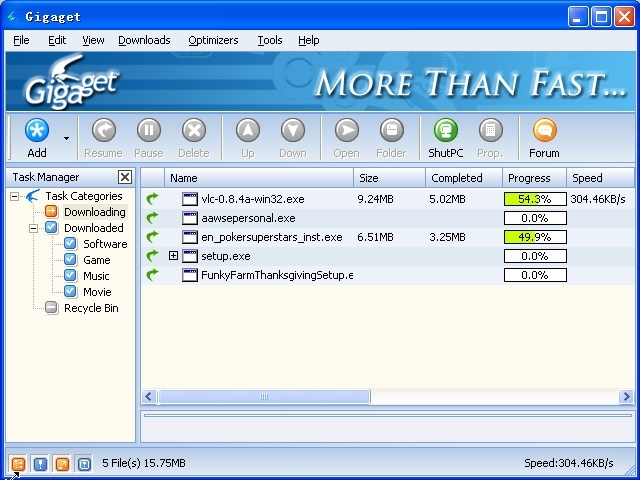The width and height of the screenshot is (640, 480).
Task: Sort by the Completed column header
Action: [464, 178]
